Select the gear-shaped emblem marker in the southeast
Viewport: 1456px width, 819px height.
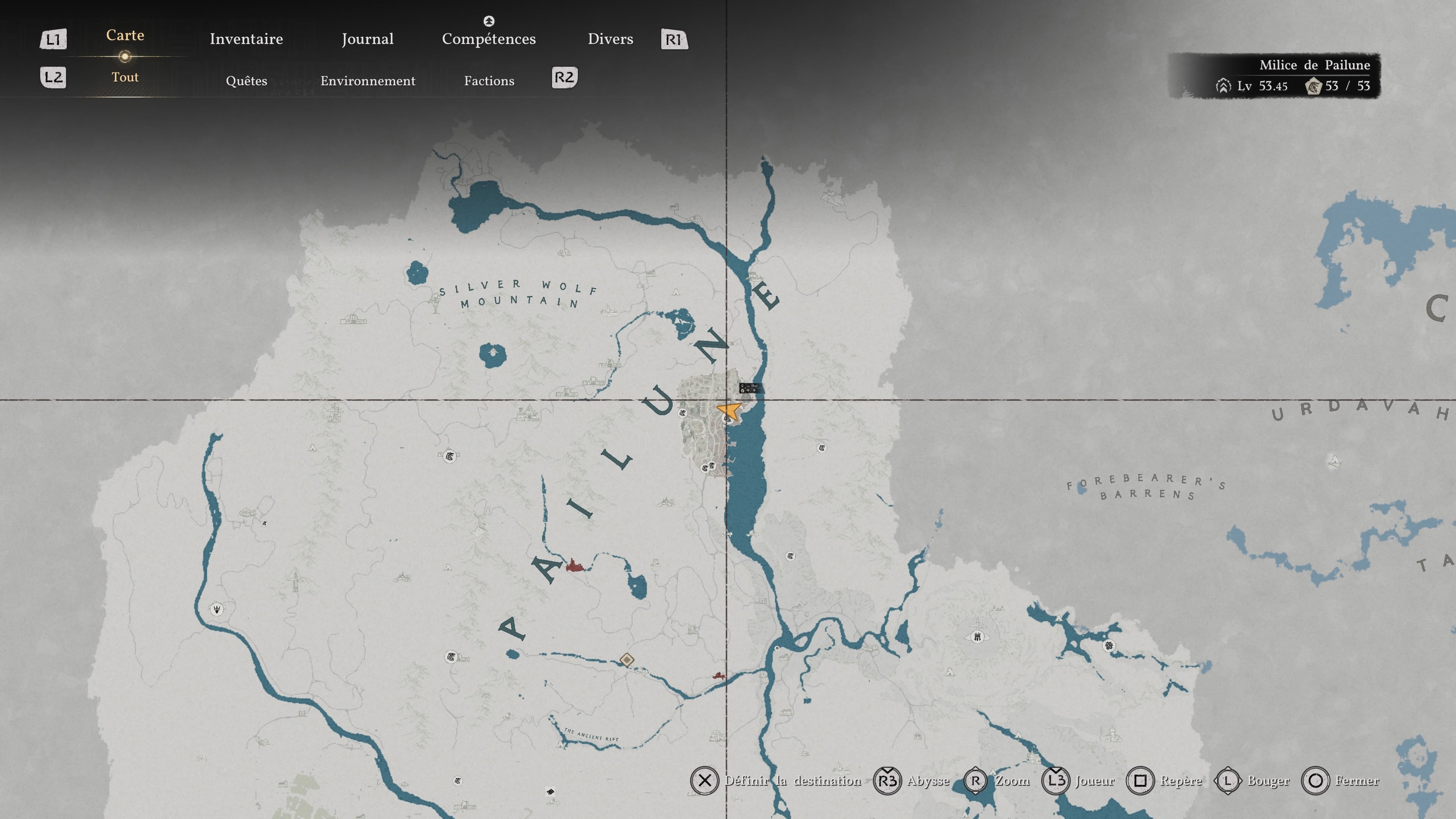[x=1109, y=645]
